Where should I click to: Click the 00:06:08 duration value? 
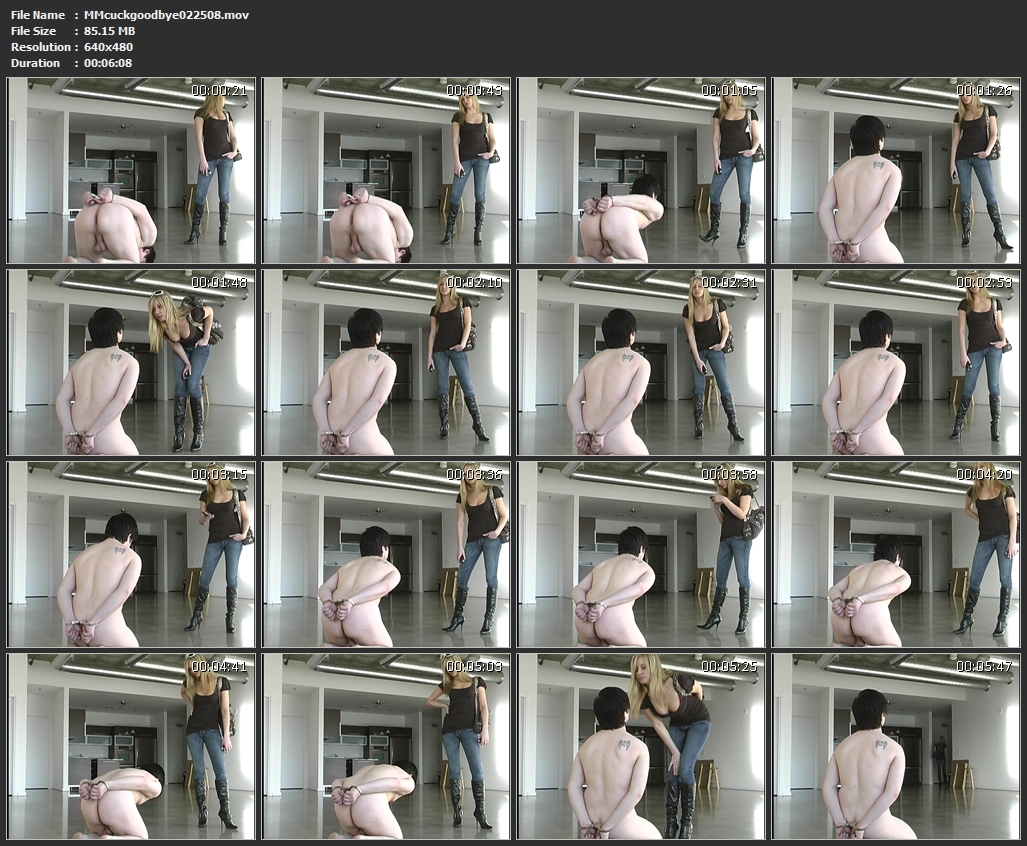(109, 63)
